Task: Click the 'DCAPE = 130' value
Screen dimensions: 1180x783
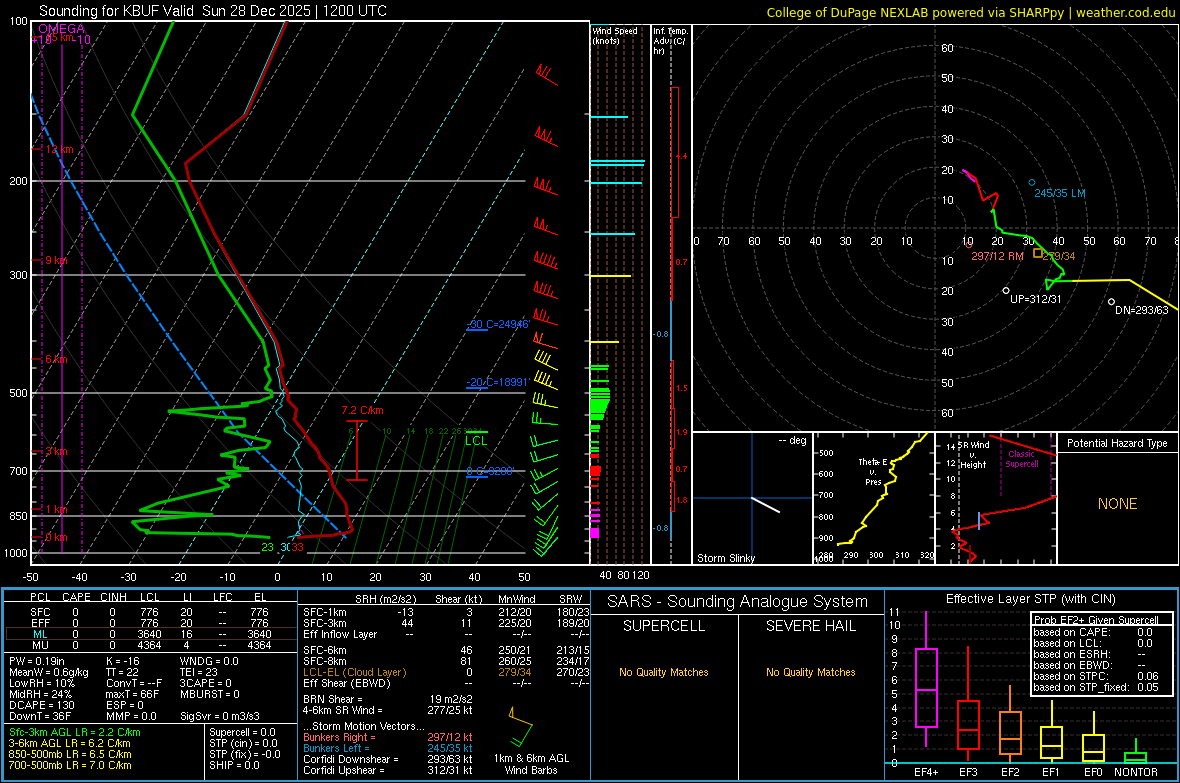Action: click(x=41, y=705)
